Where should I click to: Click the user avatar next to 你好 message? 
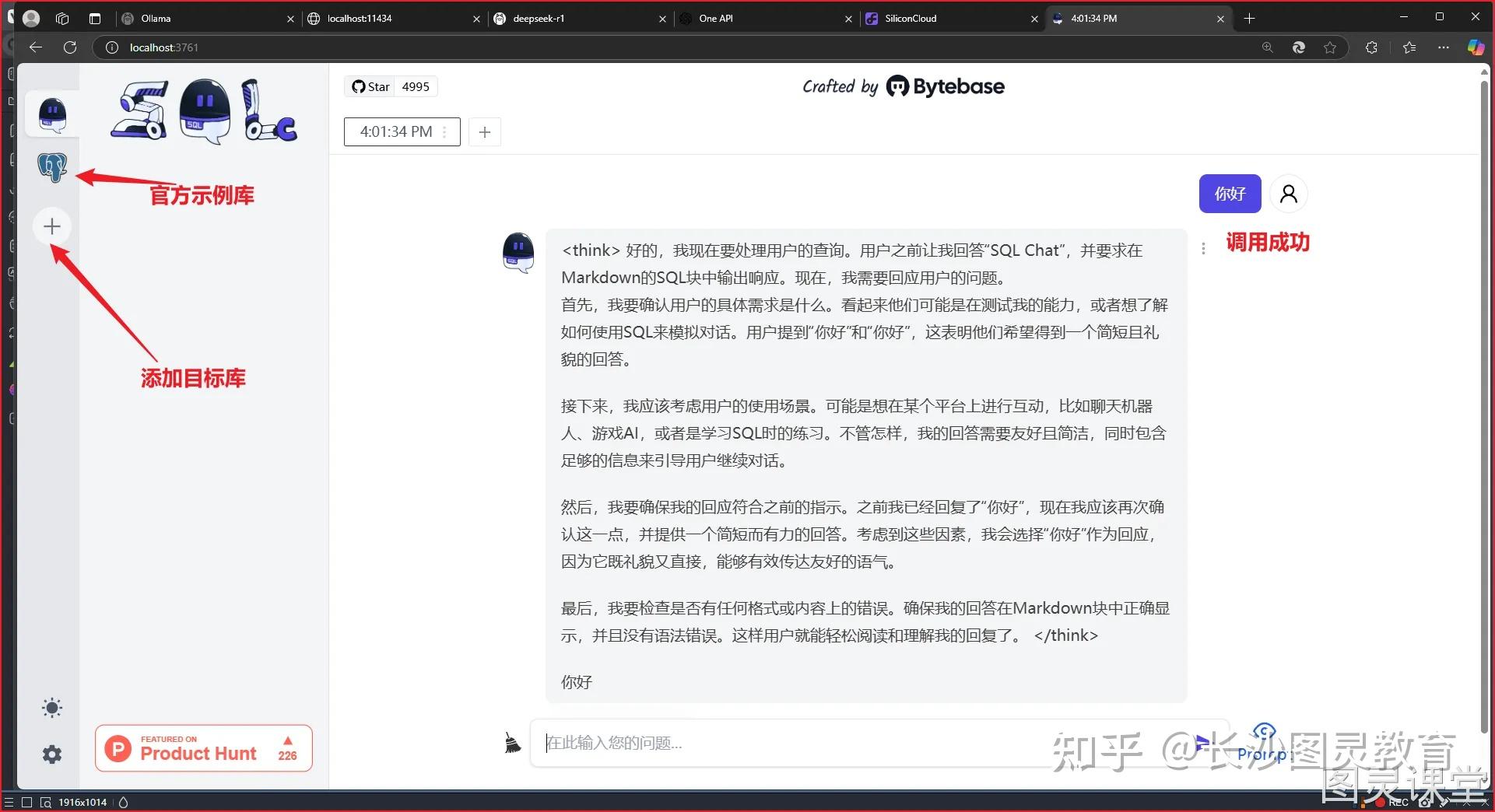click(1288, 194)
